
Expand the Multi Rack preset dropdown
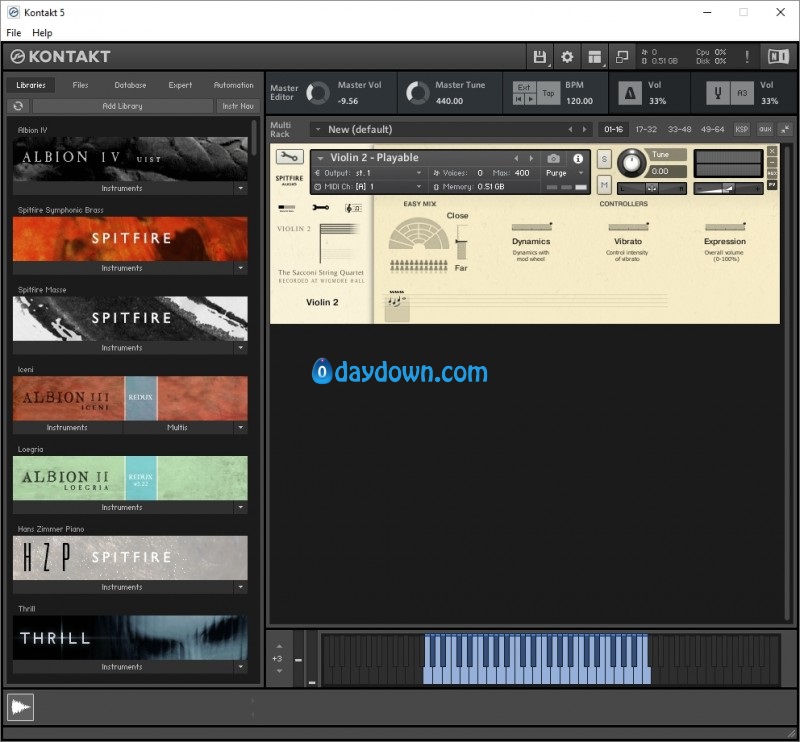[x=317, y=129]
